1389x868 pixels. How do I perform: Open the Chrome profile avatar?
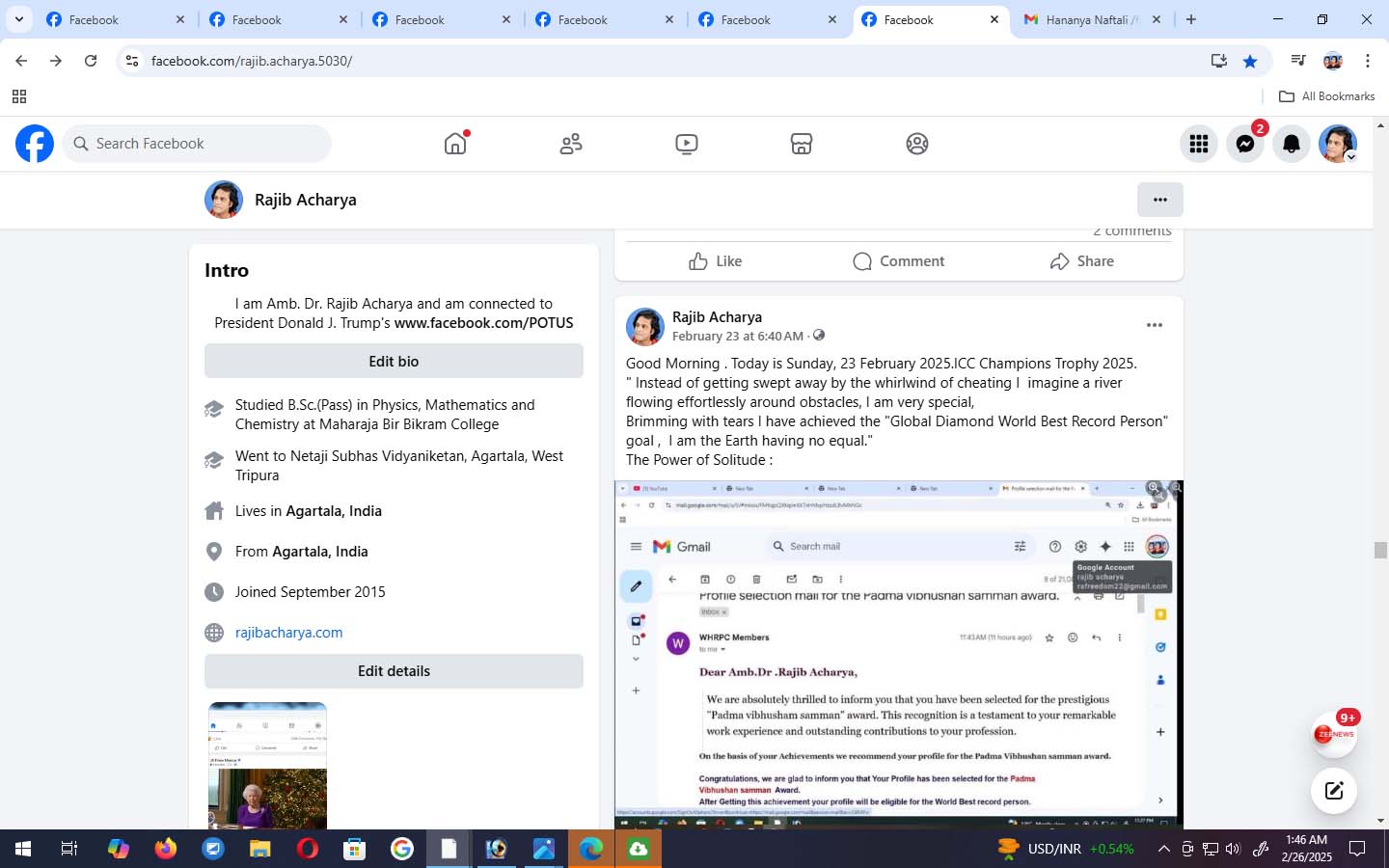point(1333,61)
